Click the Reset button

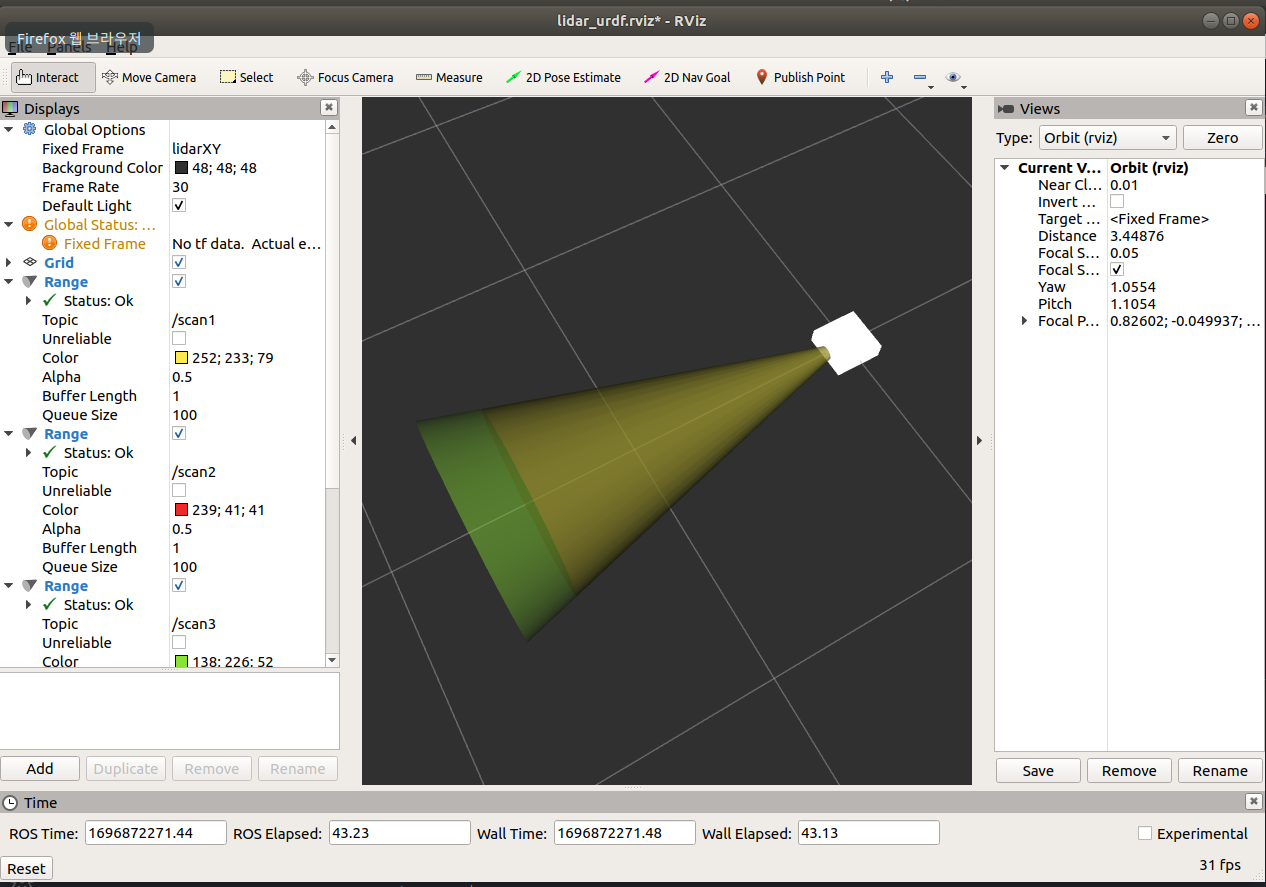[x=27, y=868]
